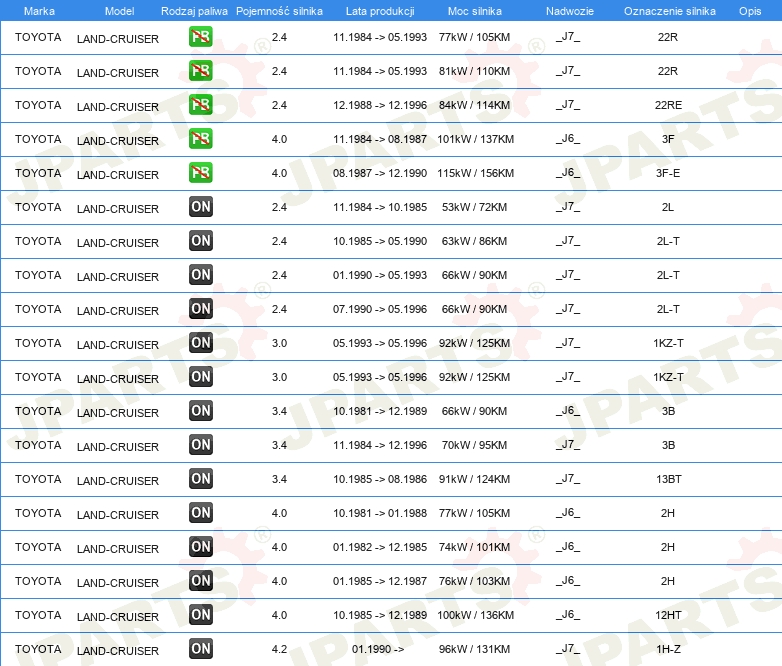This screenshot has width=782, height=666.
Task: Click the ON icon in the 63kW / 86KM row
Action: pos(201,241)
